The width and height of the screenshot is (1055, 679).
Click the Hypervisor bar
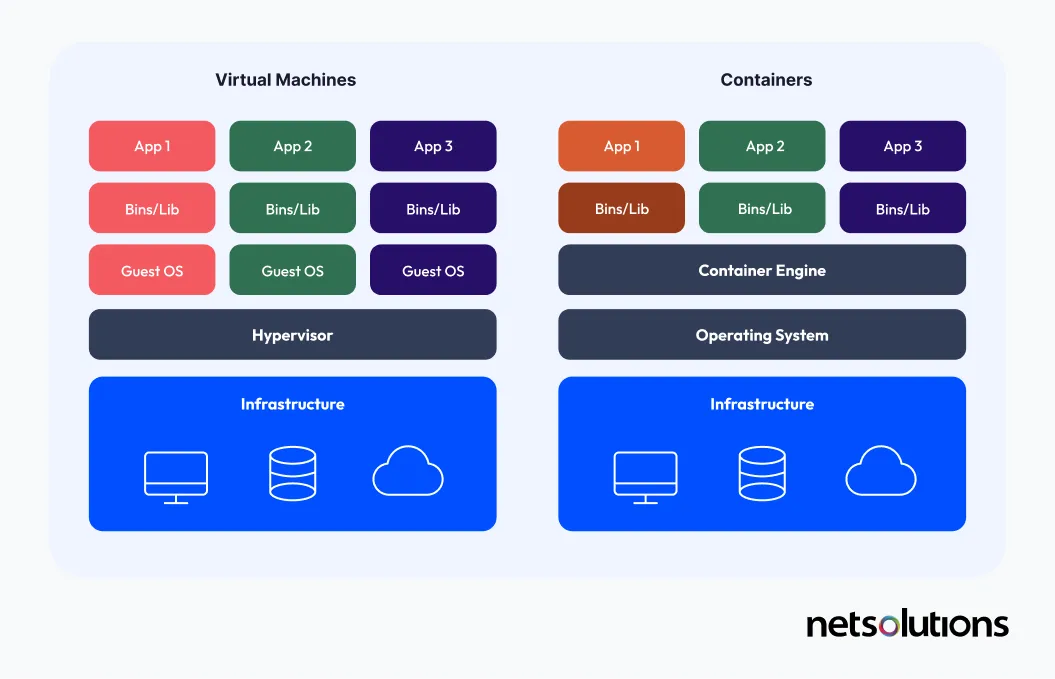tap(293, 334)
